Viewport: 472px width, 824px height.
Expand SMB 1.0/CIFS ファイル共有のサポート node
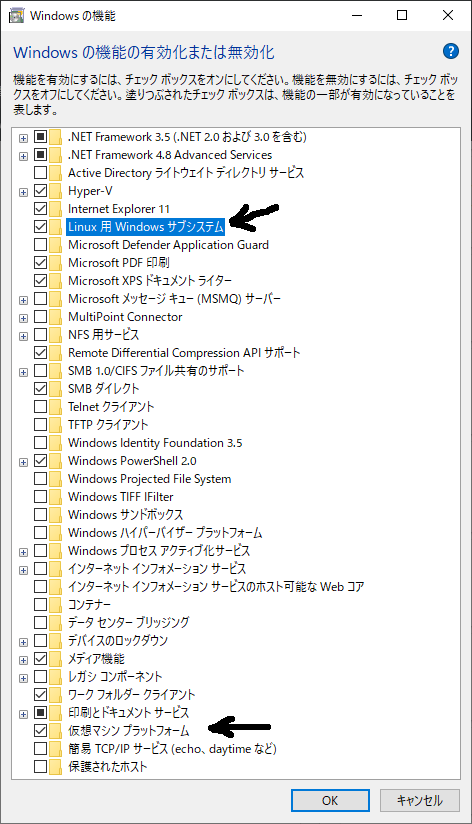pyautogui.click(x=23, y=372)
